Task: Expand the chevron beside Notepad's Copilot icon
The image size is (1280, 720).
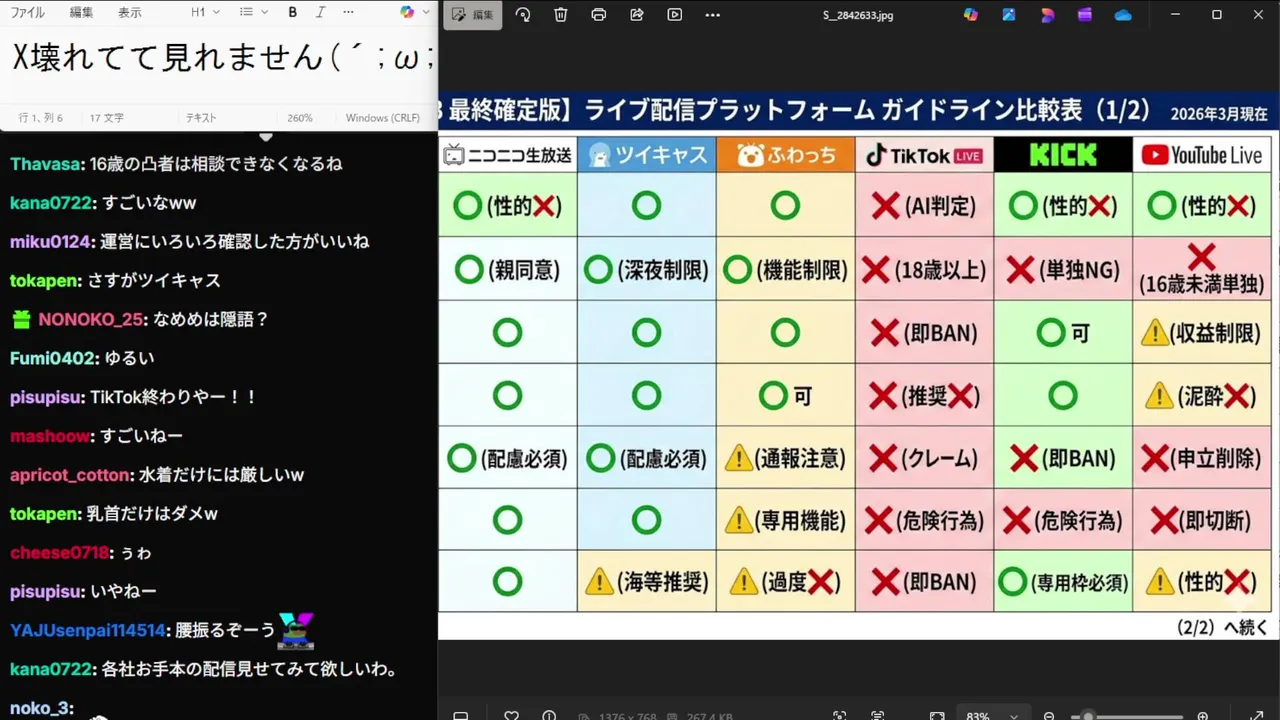Action: coord(426,13)
